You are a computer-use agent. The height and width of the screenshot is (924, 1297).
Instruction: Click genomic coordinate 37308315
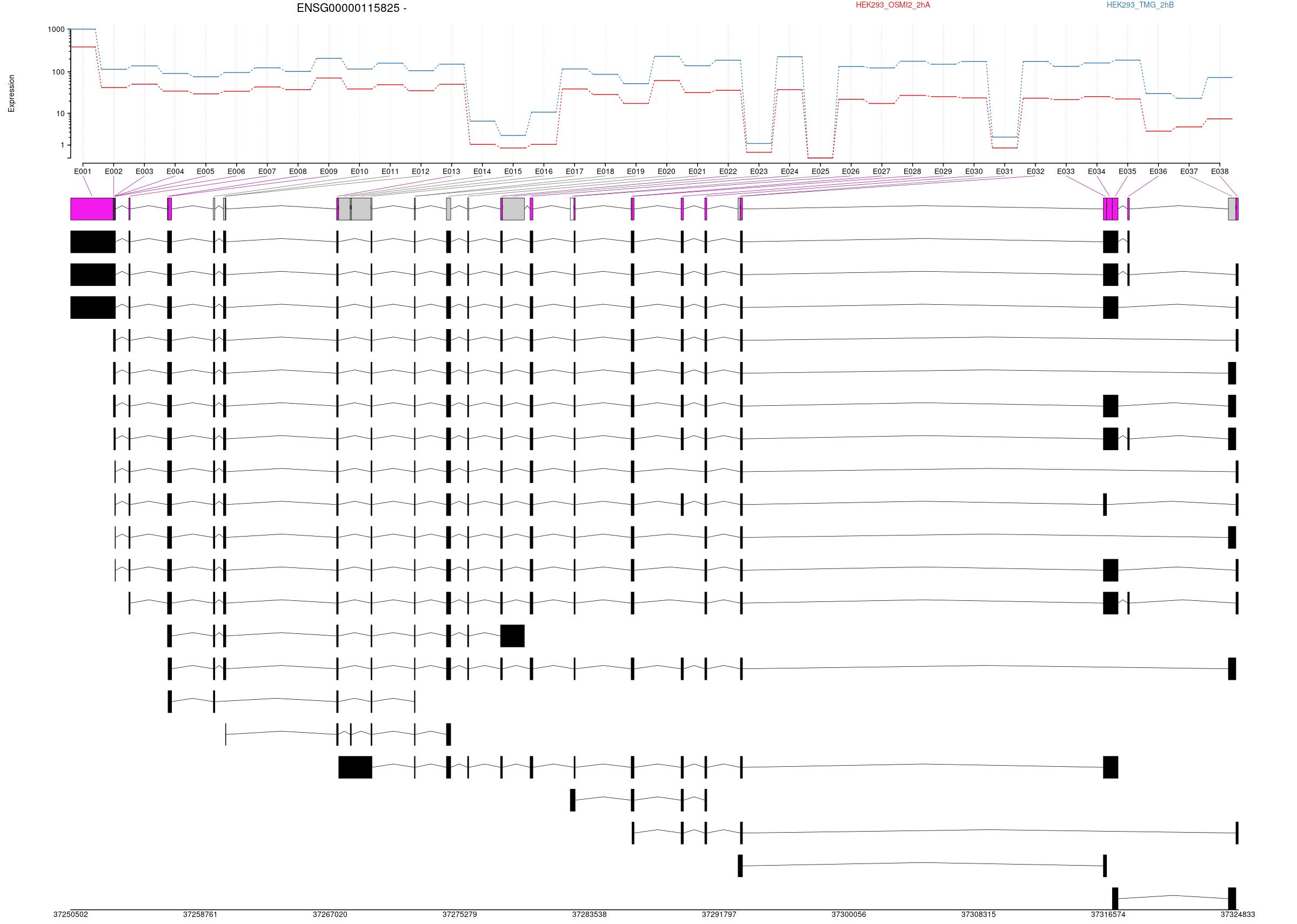coord(979,915)
